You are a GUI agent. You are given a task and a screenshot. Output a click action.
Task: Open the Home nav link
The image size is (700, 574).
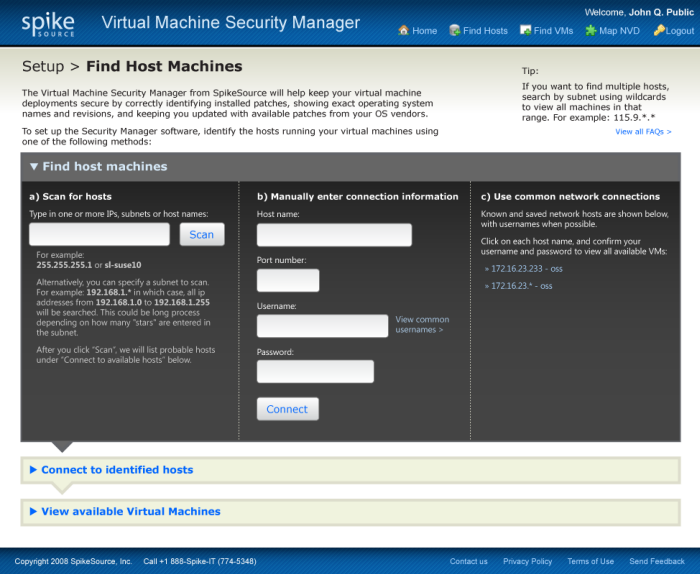tap(425, 31)
